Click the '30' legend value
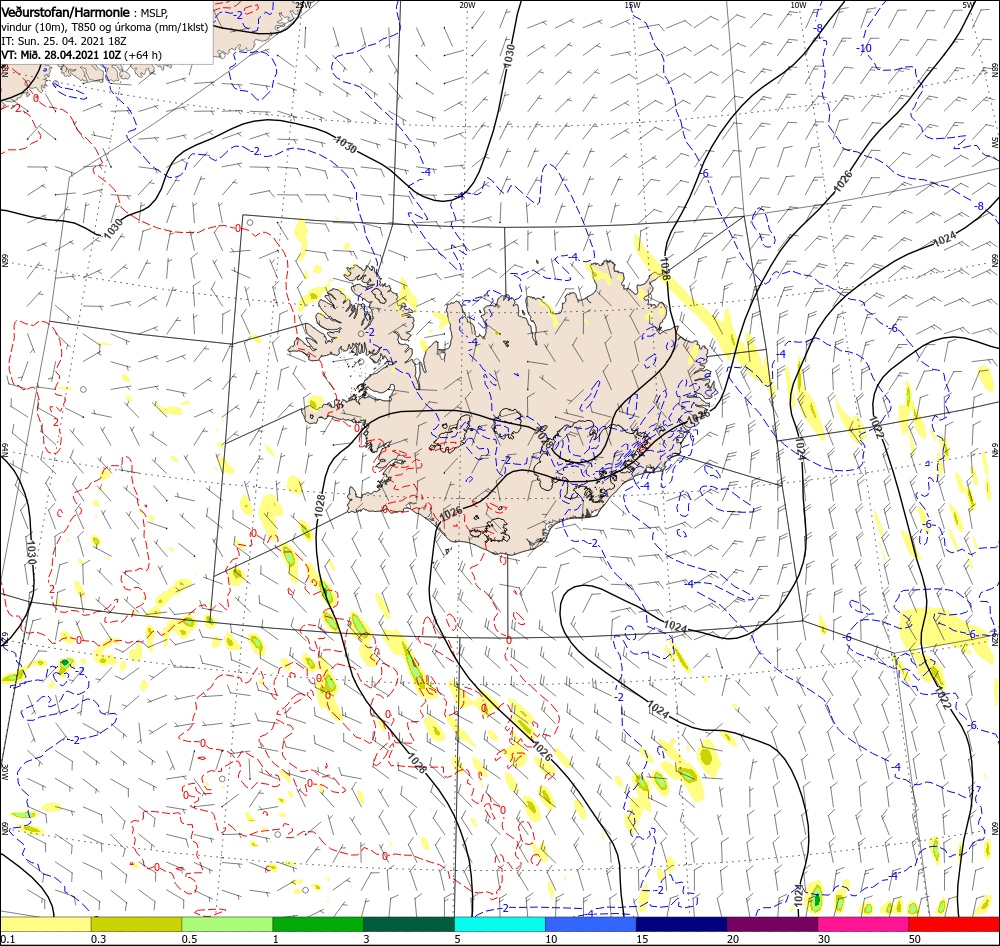 click(824, 939)
